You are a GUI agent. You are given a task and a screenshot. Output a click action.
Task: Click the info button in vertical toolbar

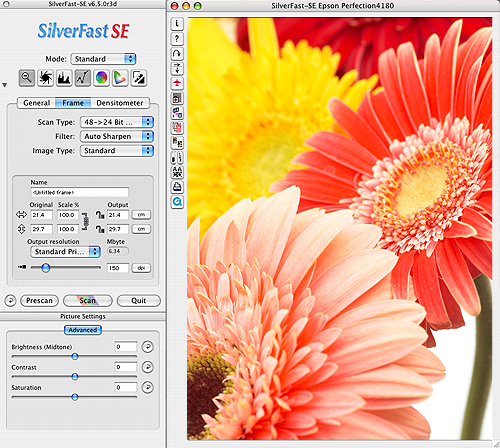(x=177, y=24)
